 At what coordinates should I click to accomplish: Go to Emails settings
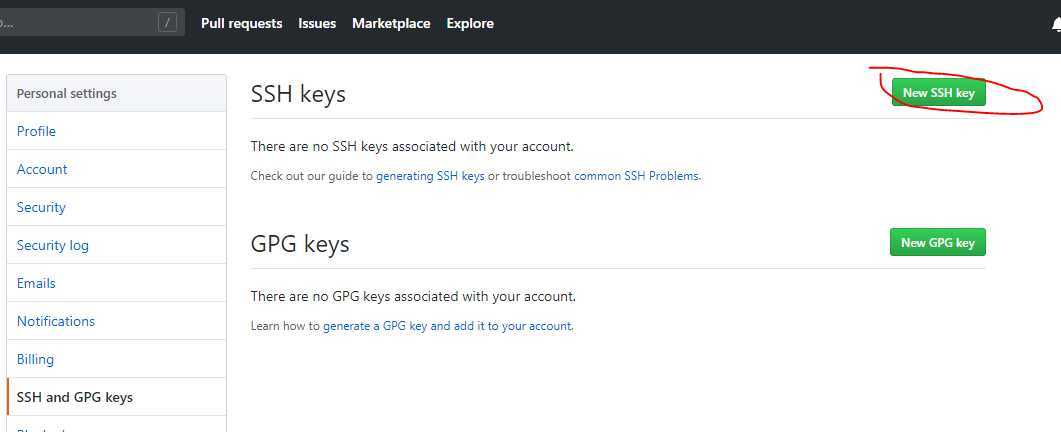(x=116, y=282)
